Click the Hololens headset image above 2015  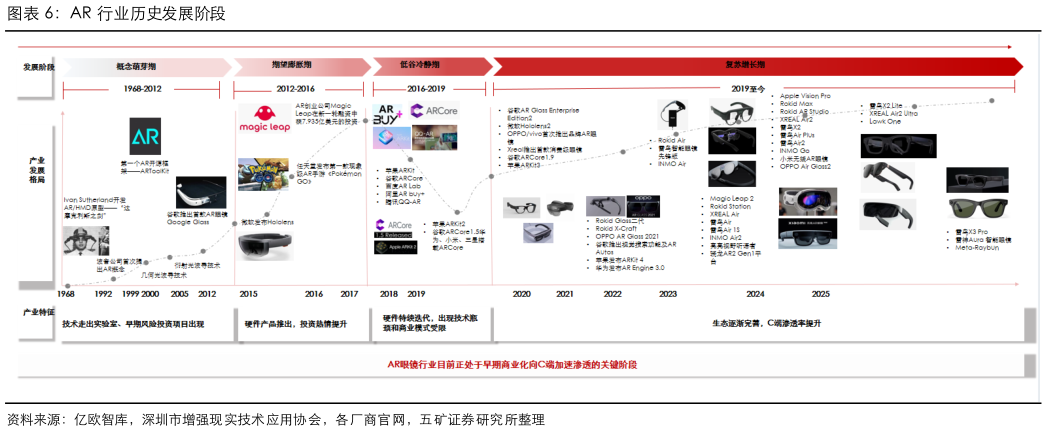point(265,245)
